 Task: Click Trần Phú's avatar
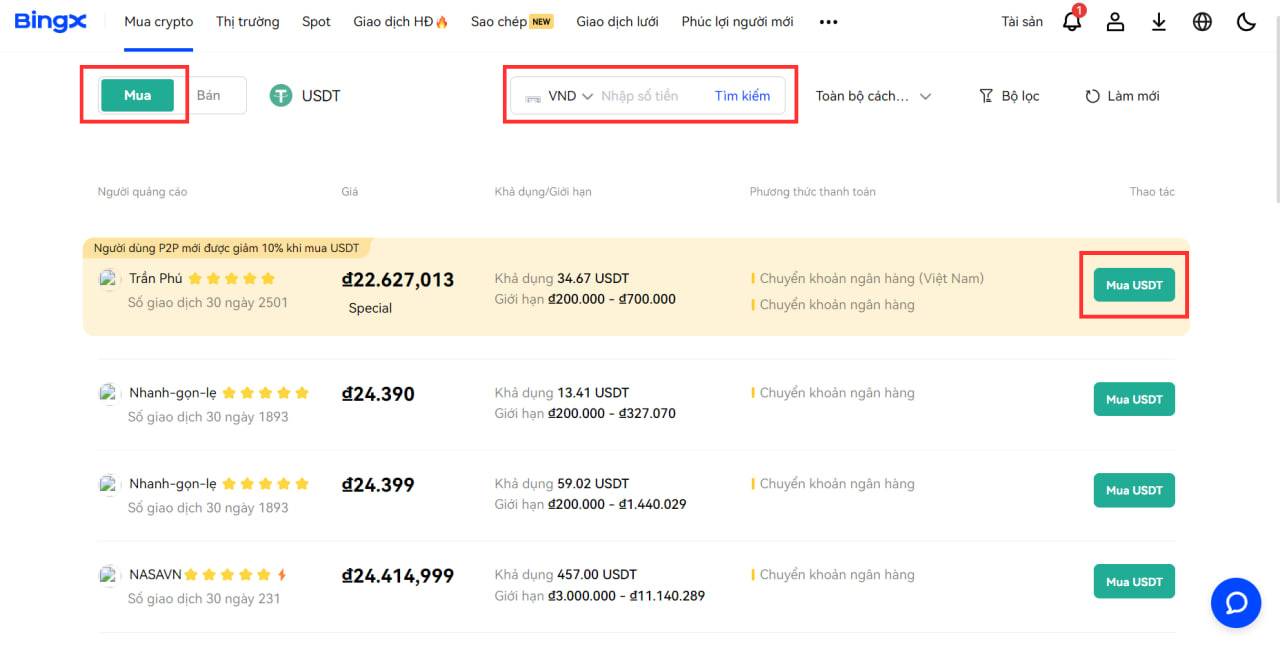pos(110,280)
